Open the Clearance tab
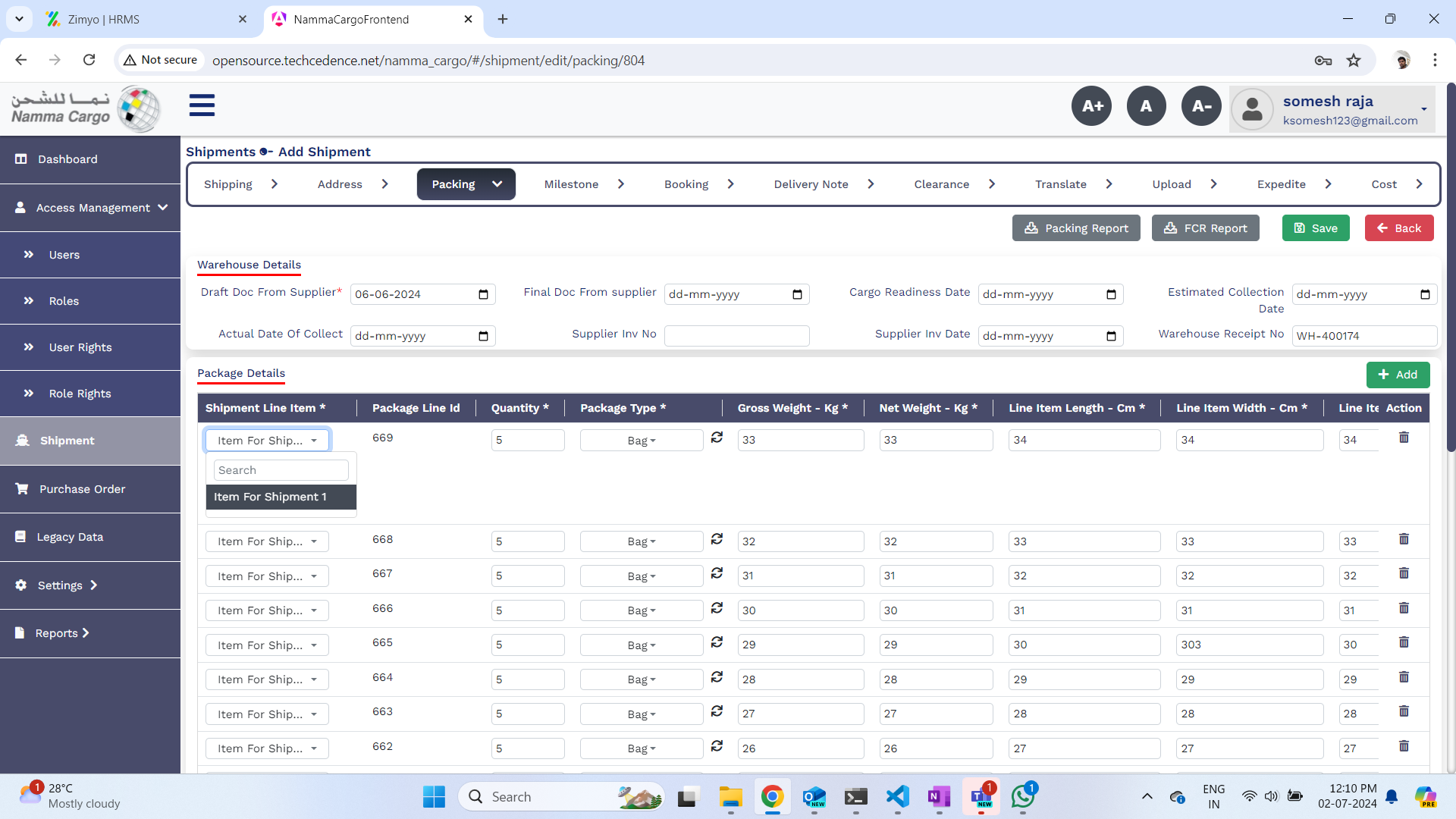Viewport: 1456px width, 819px height. (941, 184)
